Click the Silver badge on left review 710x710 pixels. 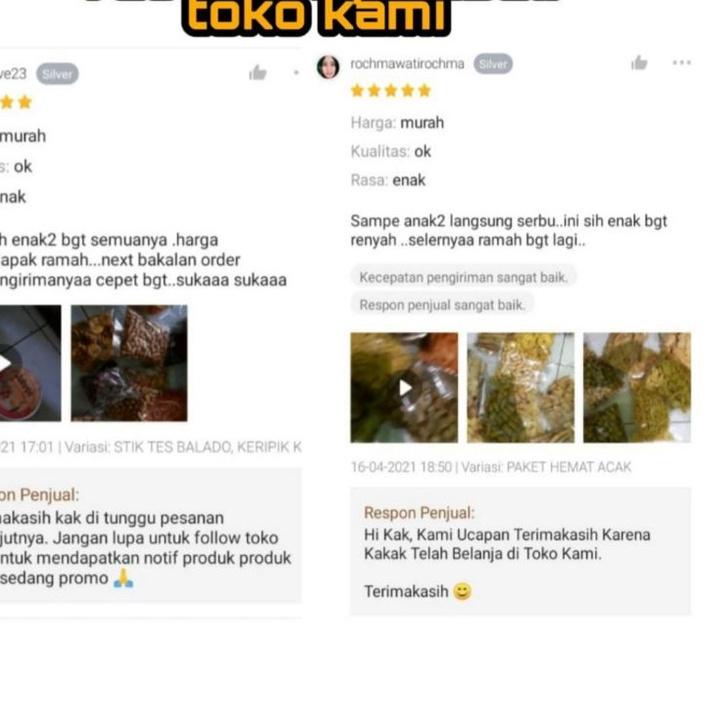[x=57, y=74]
